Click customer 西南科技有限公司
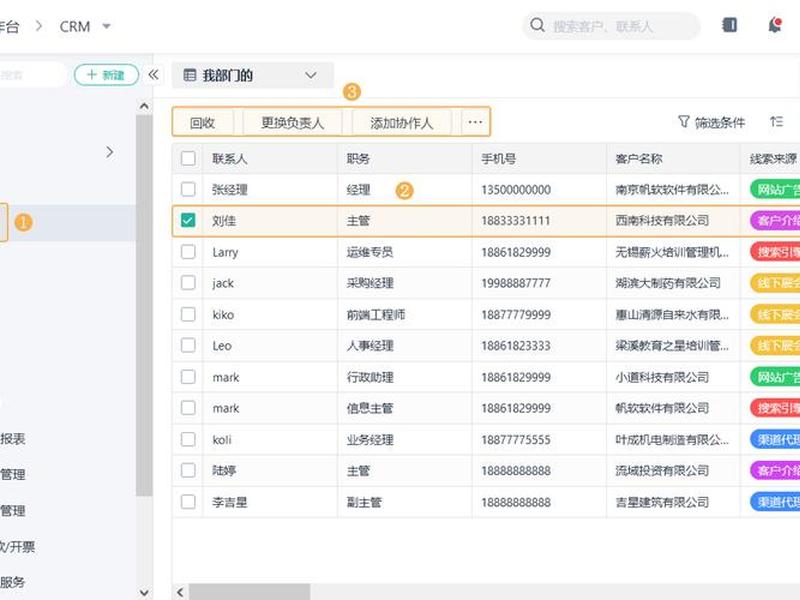The width and height of the screenshot is (800, 600). tap(662, 220)
